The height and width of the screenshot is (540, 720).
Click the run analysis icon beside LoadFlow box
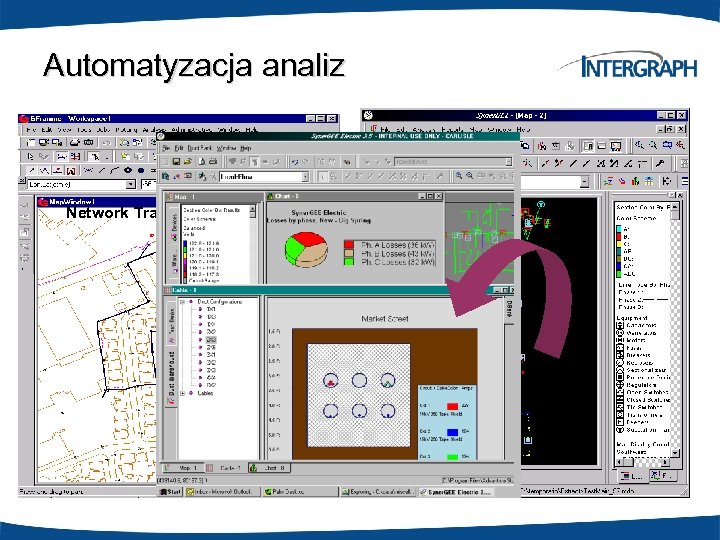202,176
